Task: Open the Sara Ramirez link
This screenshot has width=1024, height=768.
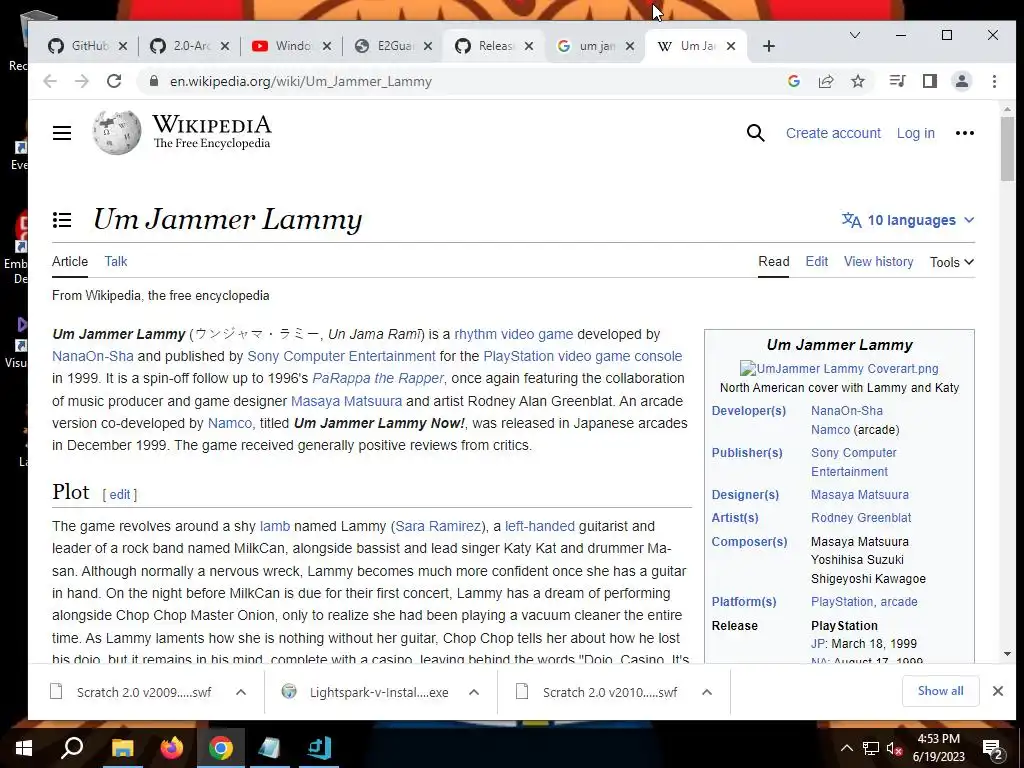Action: click(x=439, y=526)
